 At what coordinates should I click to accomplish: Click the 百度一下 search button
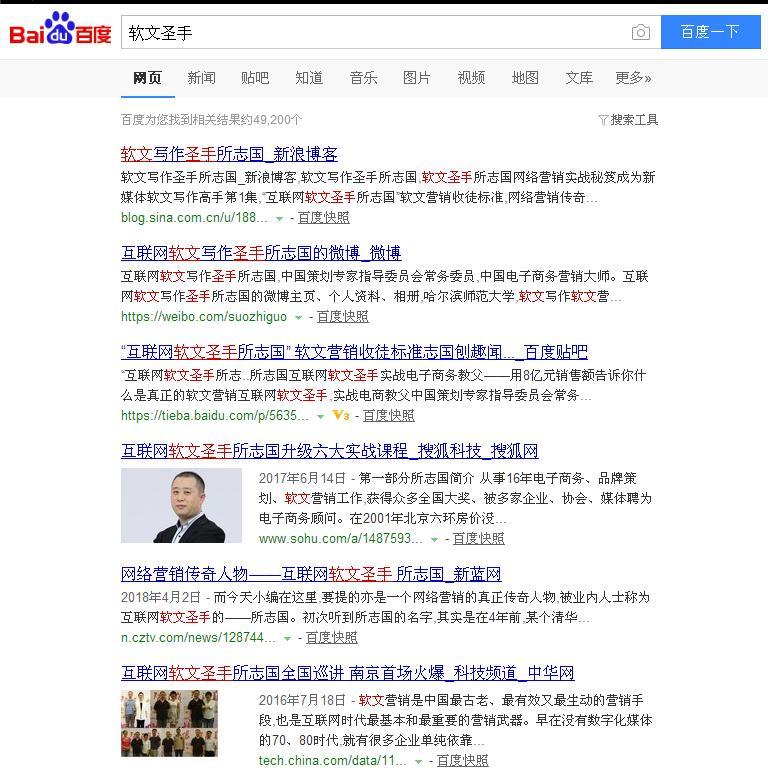[x=710, y=32]
